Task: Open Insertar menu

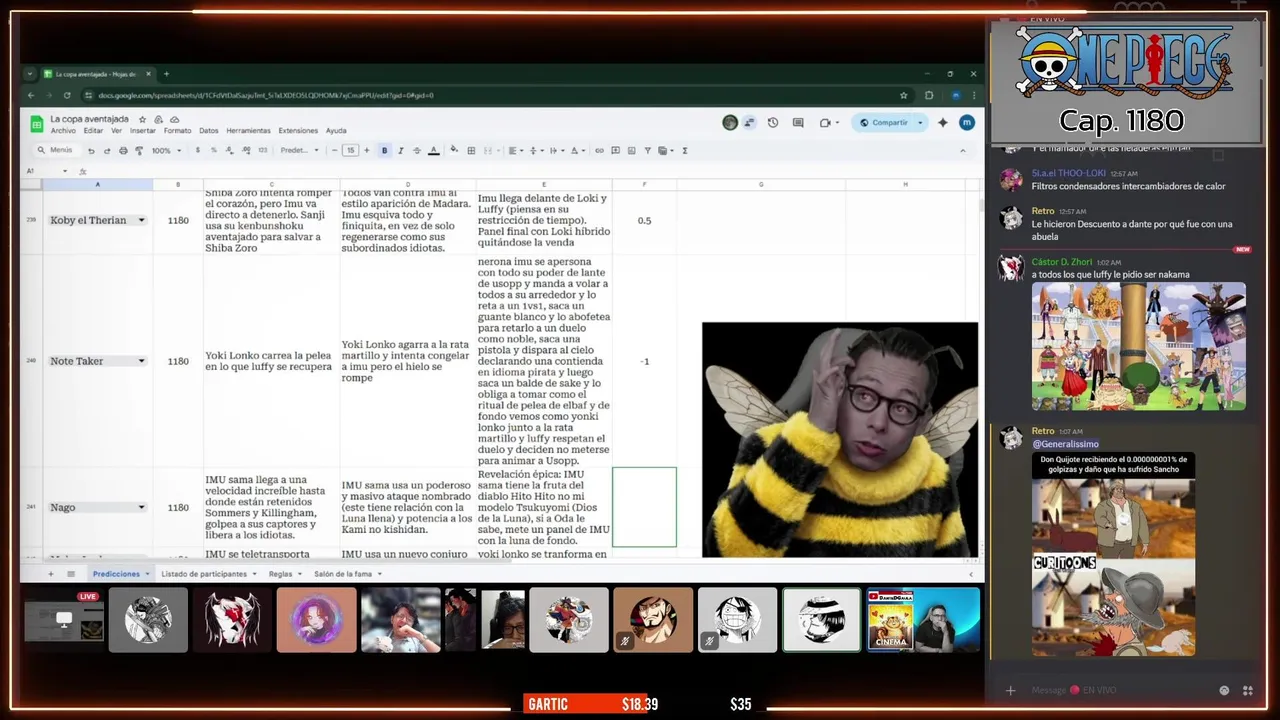Action: [x=143, y=131]
